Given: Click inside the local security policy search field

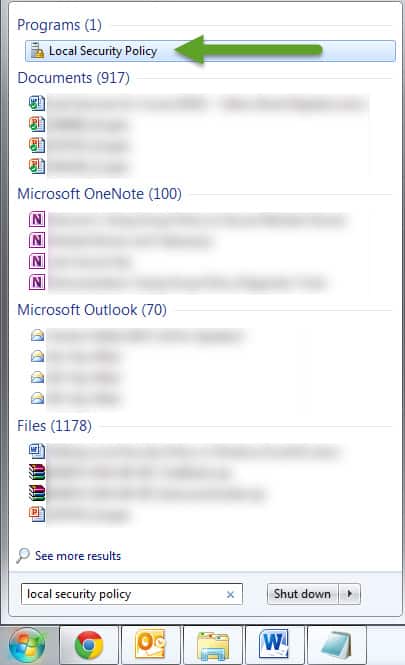Looking at the screenshot, I should (131, 594).
